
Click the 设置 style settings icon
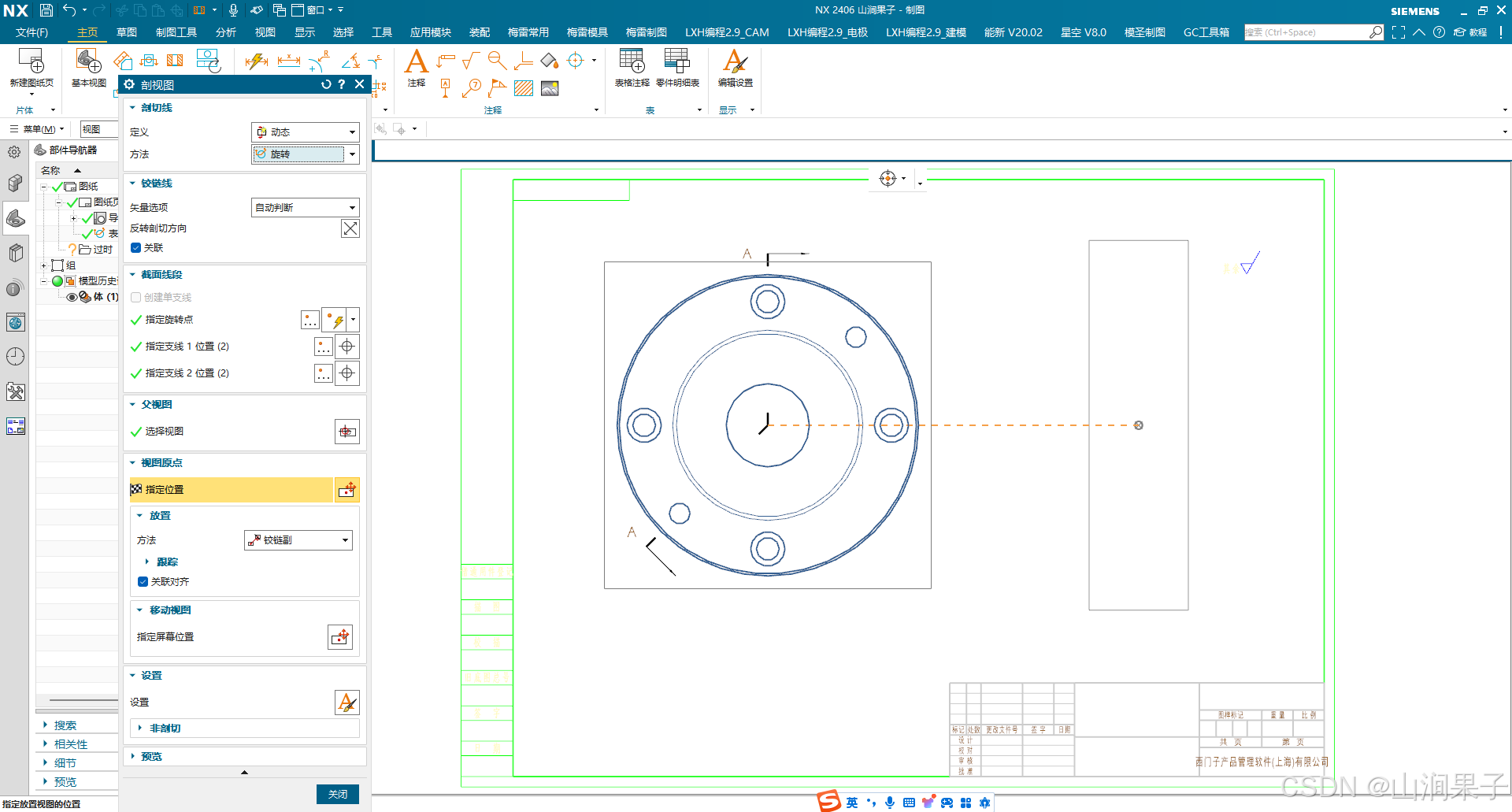click(x=347, y=703)
